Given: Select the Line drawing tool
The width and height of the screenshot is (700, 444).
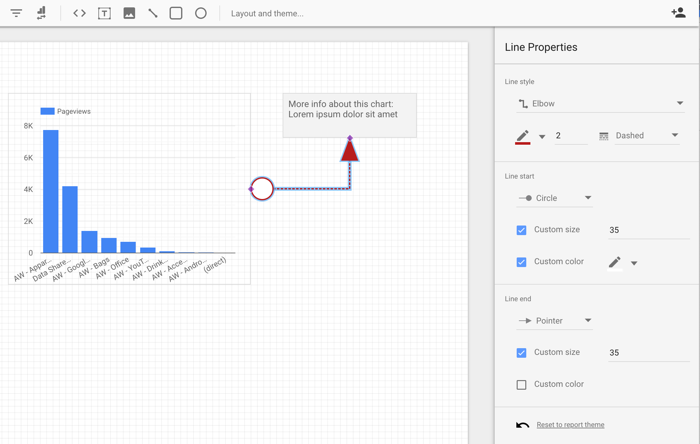Looking at the screenshot, I should [153, 13].
